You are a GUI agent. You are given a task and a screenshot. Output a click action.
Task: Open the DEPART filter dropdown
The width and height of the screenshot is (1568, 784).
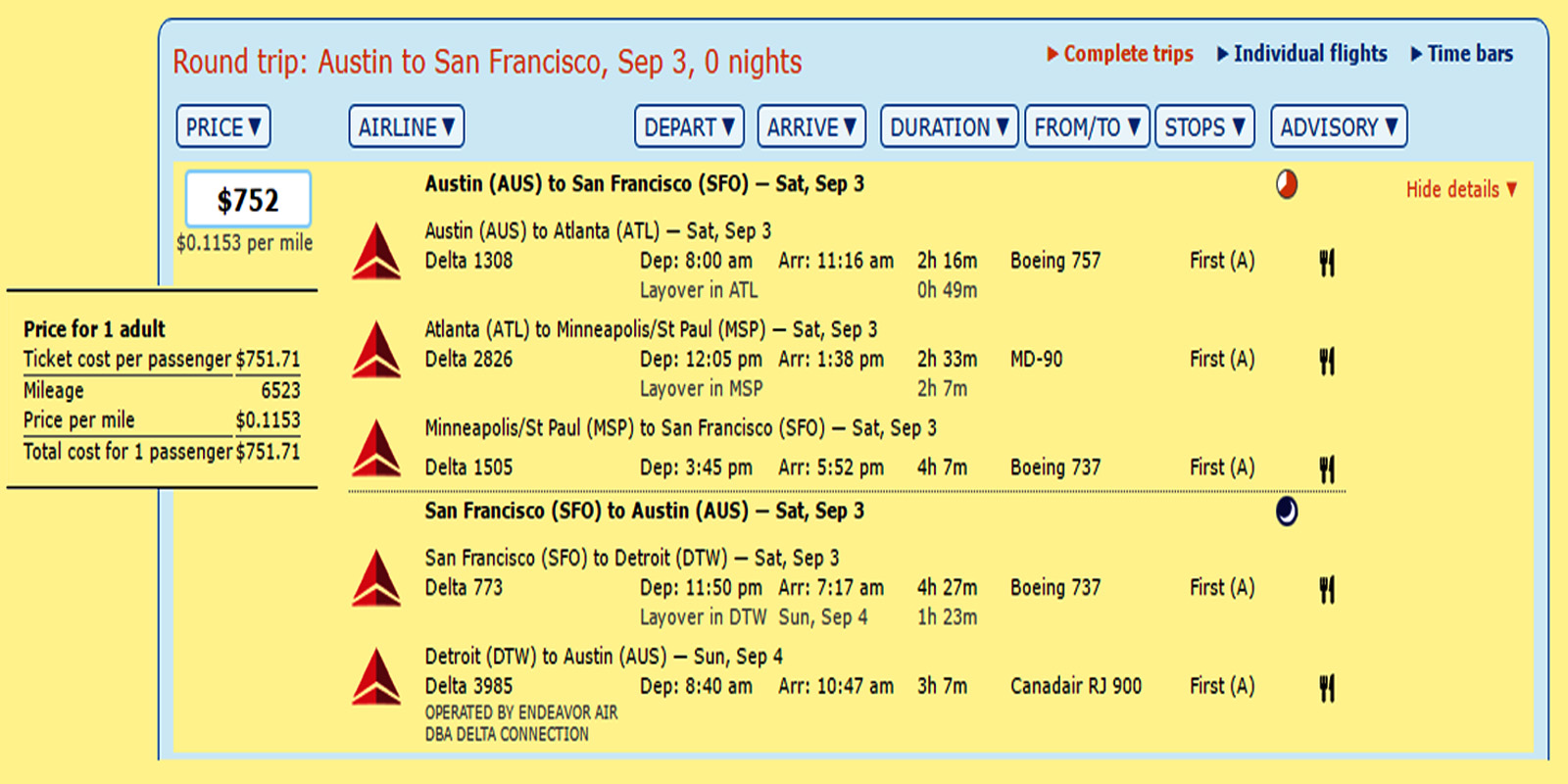689,127
